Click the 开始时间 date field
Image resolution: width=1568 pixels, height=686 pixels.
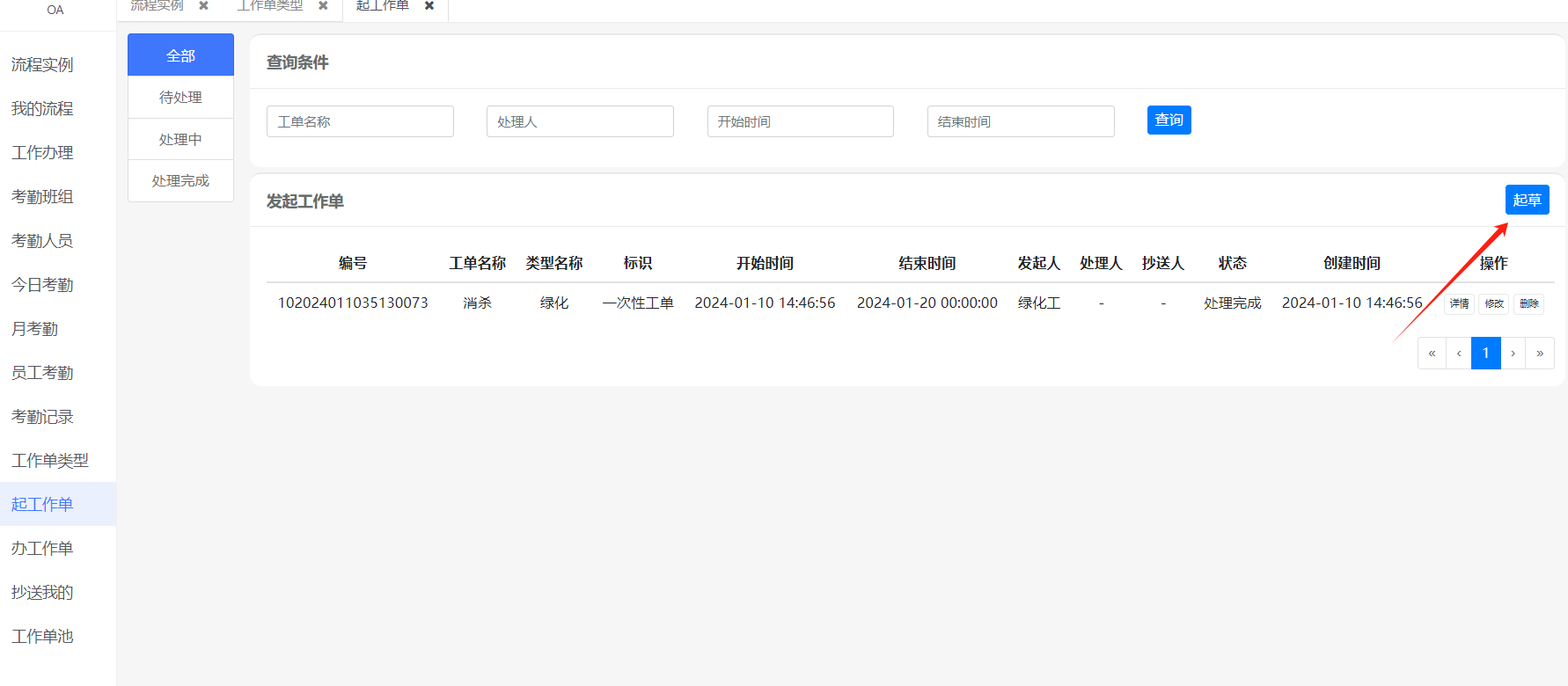(800, 121)
